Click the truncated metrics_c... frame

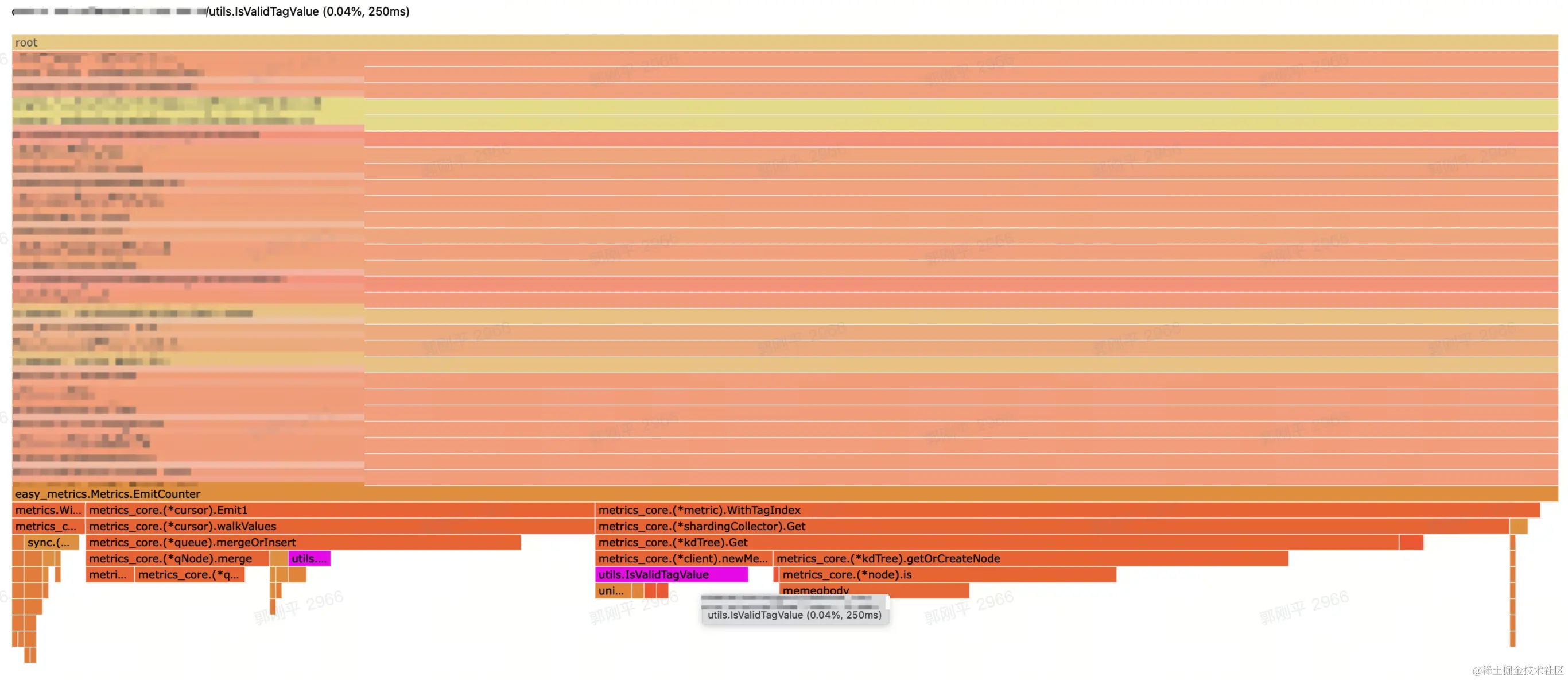point(48,527)
